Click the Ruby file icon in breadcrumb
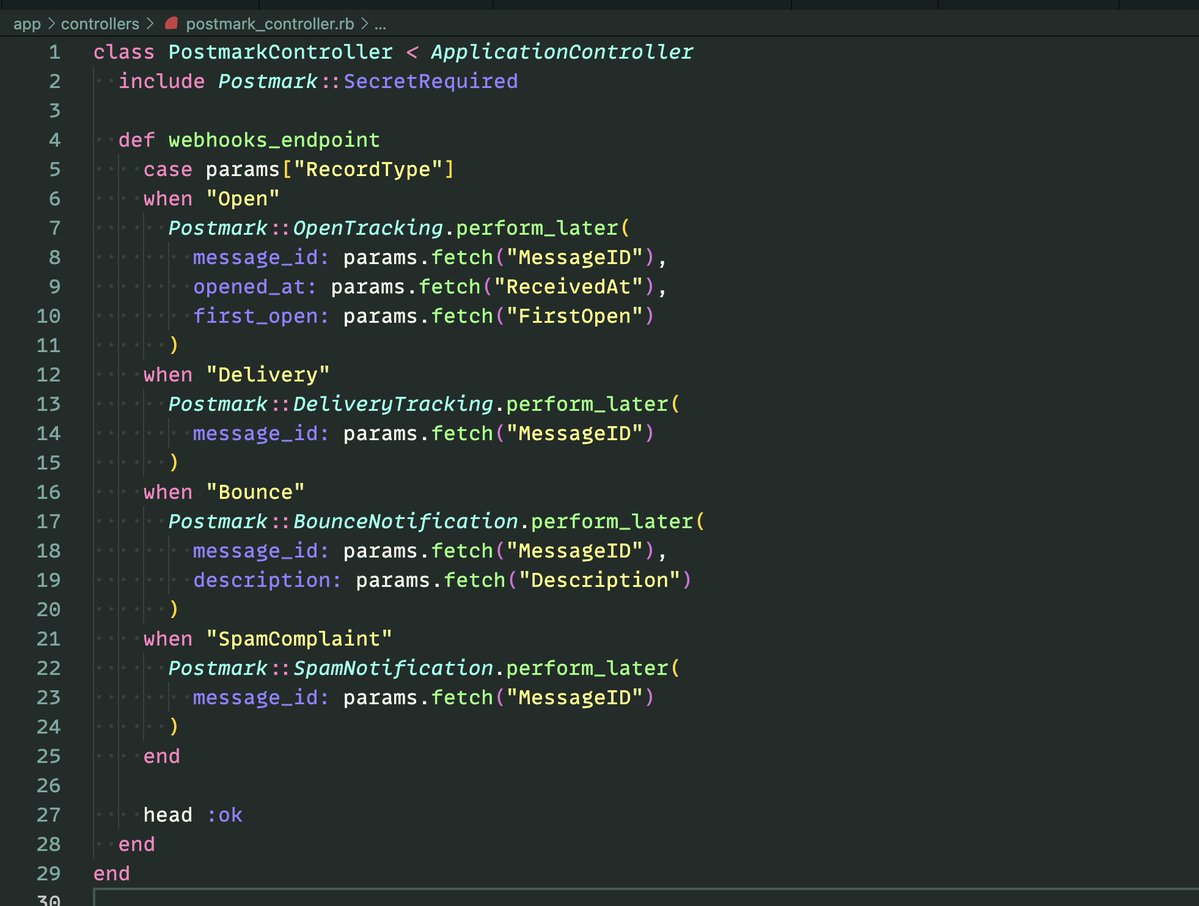Image resolution: width=1199 pixels, height=906 pixels. coord(171,24)
